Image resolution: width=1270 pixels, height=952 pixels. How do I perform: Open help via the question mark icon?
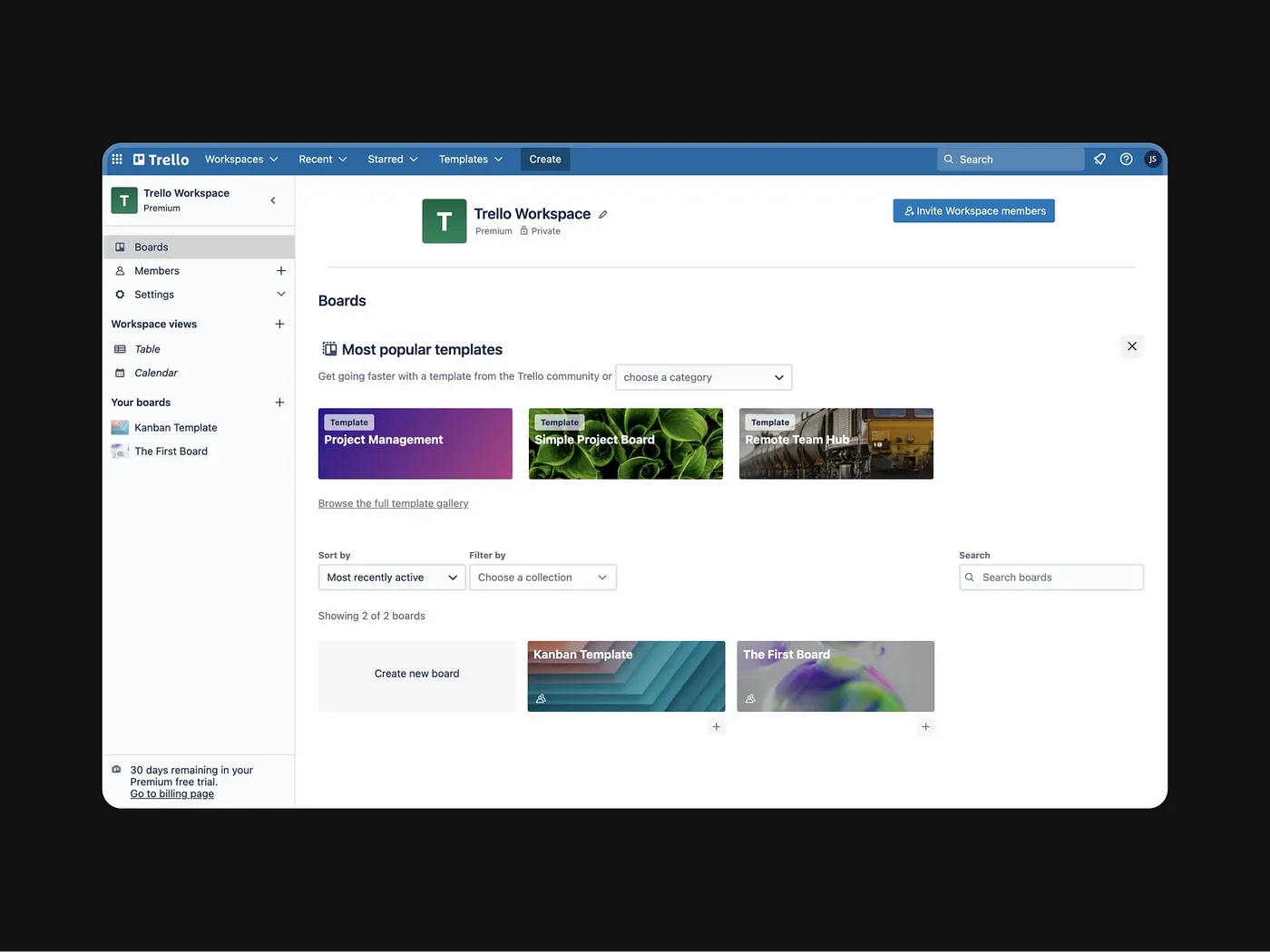1126,159
